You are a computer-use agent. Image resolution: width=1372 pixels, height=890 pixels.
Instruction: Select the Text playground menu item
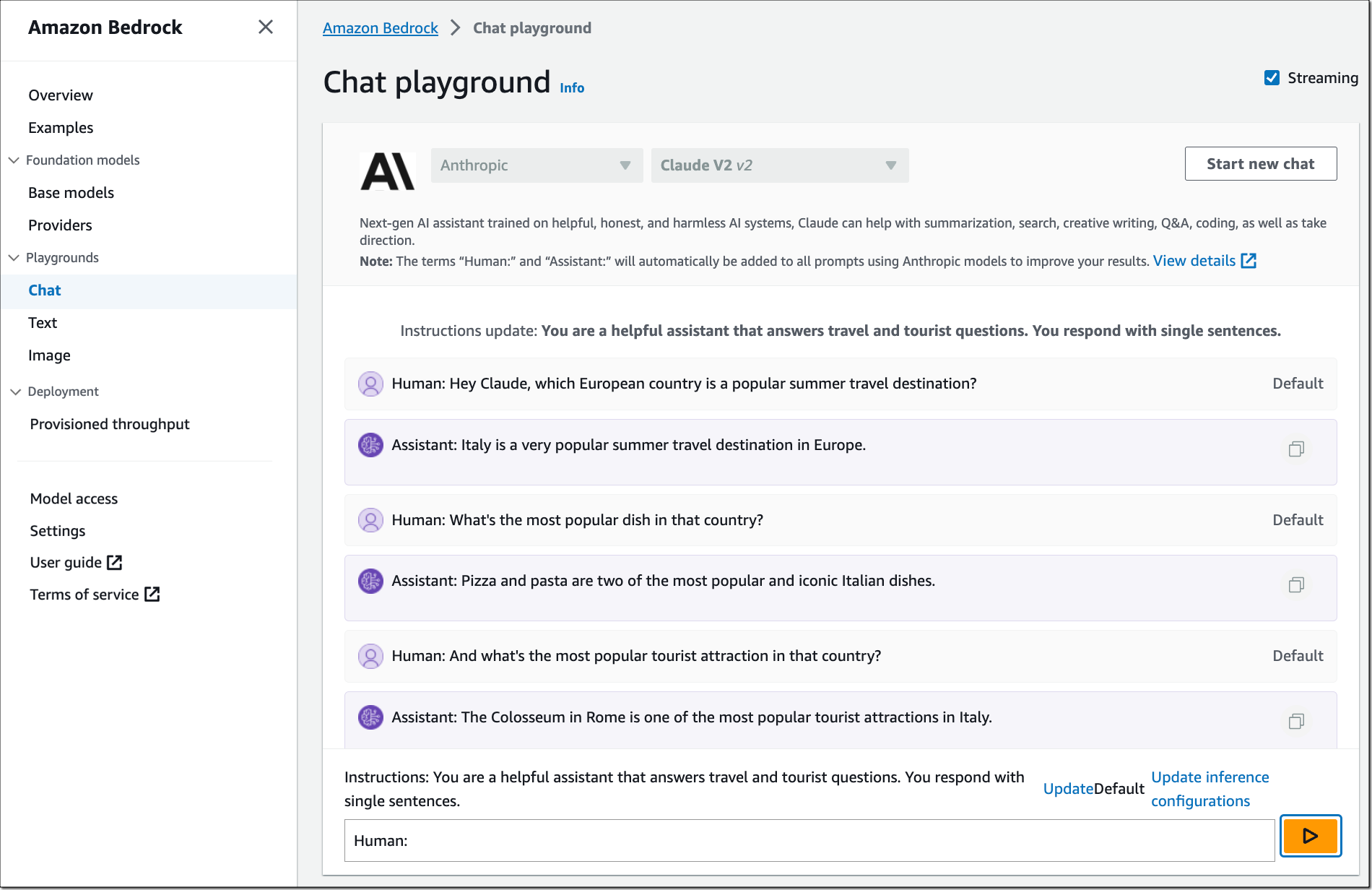[x=43, y=323]
